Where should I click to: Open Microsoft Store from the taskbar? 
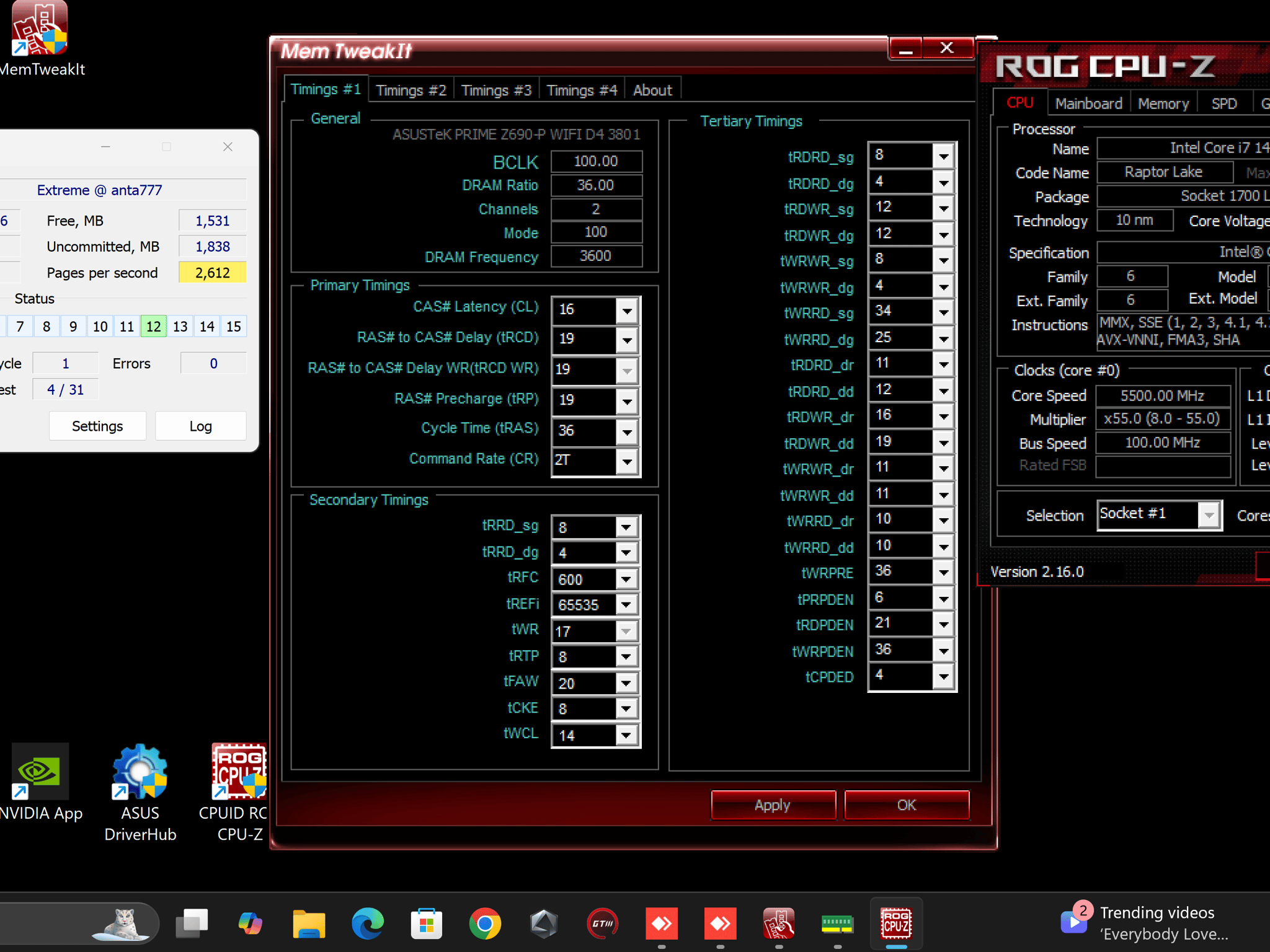click(426, 924)
